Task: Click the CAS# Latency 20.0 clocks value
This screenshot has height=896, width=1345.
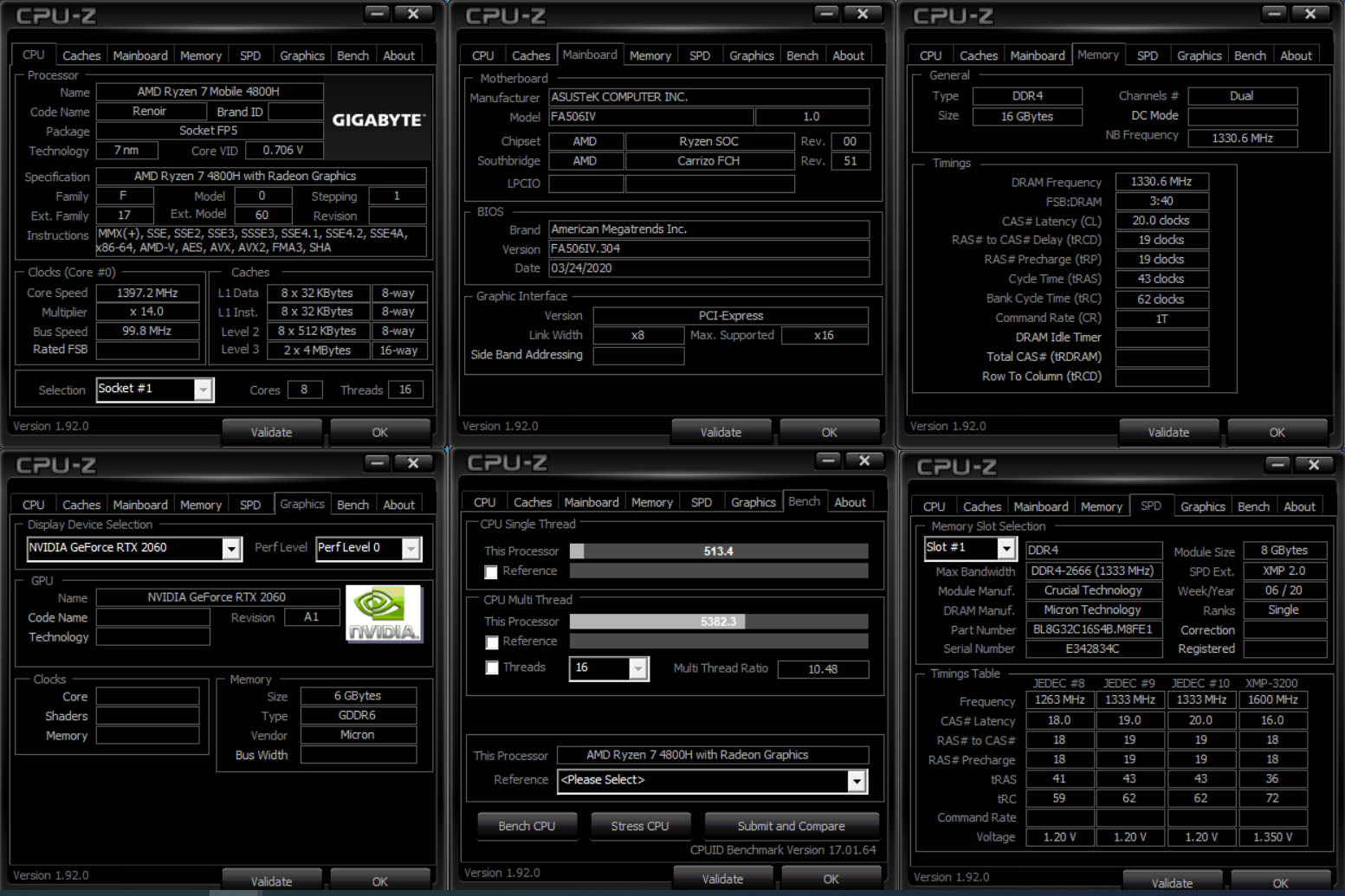Action: pyautogui.click(x=1161, y=221)
